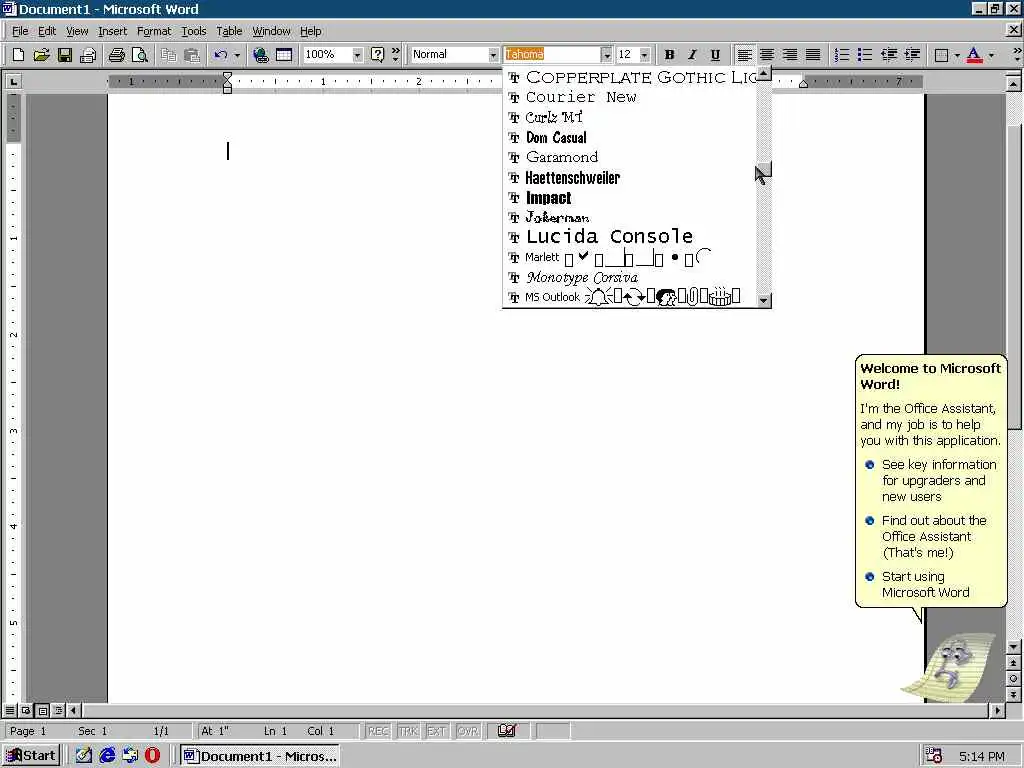The image size is (1024, 768).
Task: Toggle italic formatting
Action: [692, 55]
